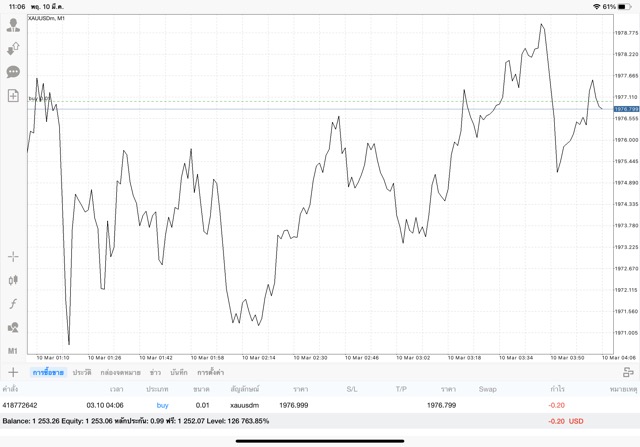Tap the plus icon beside bottom tabs
640x447 pixels.
coord(13,372)
